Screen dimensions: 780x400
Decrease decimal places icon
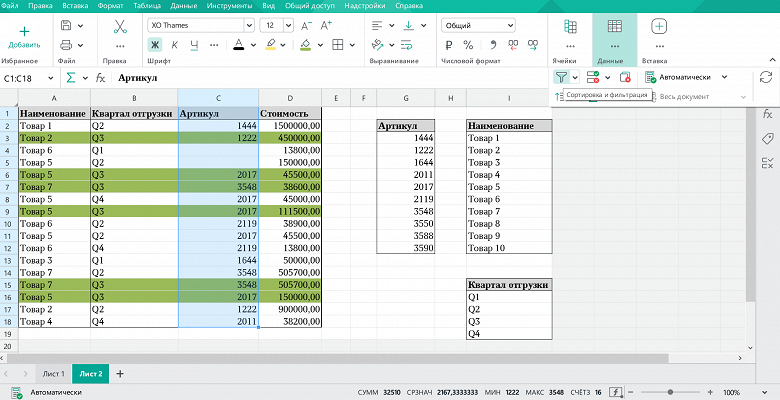[513, 45]
